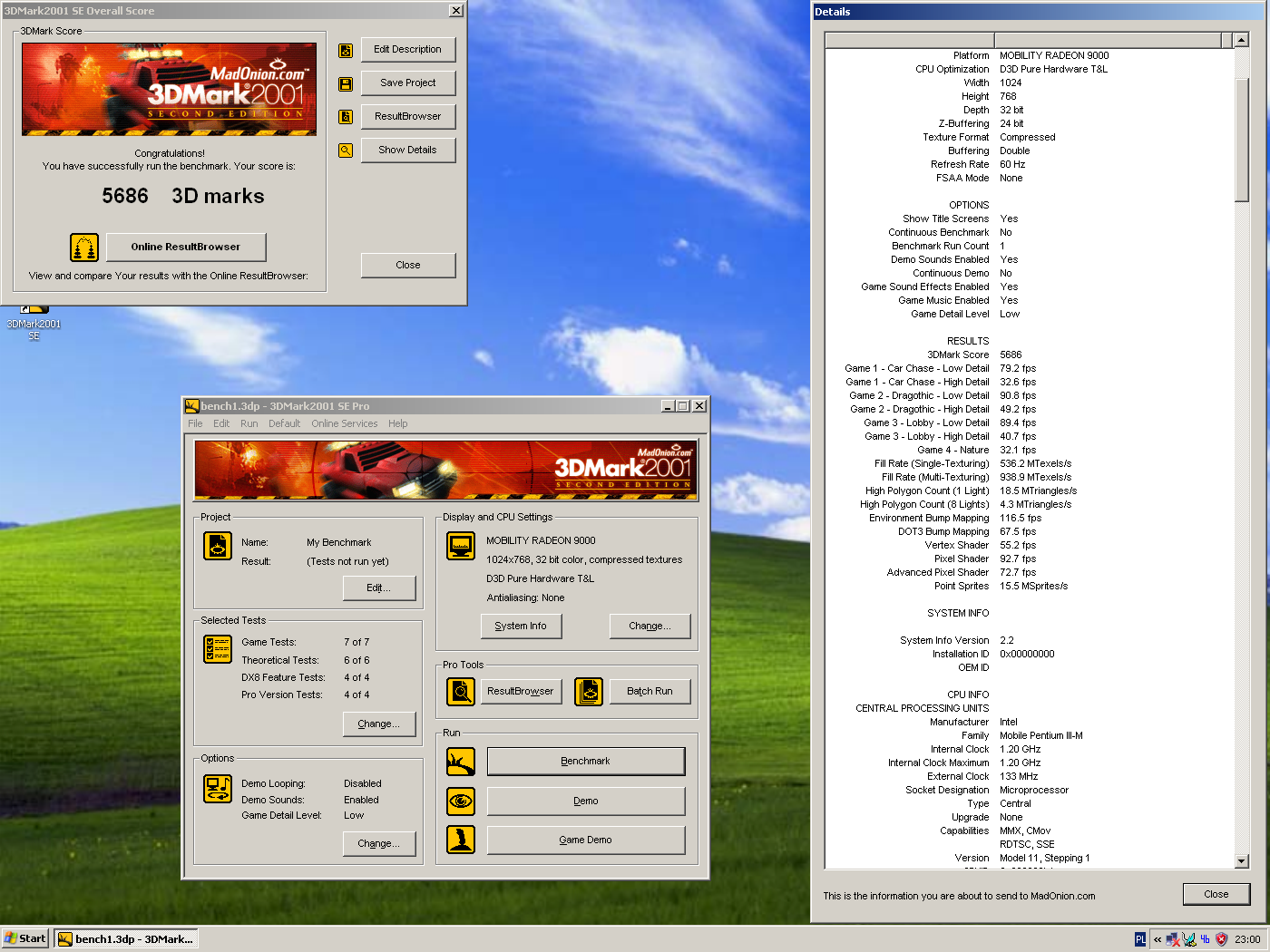Click the bench1.3dp window title icon
1270x952 pixels.
click(x=191, y=406)
